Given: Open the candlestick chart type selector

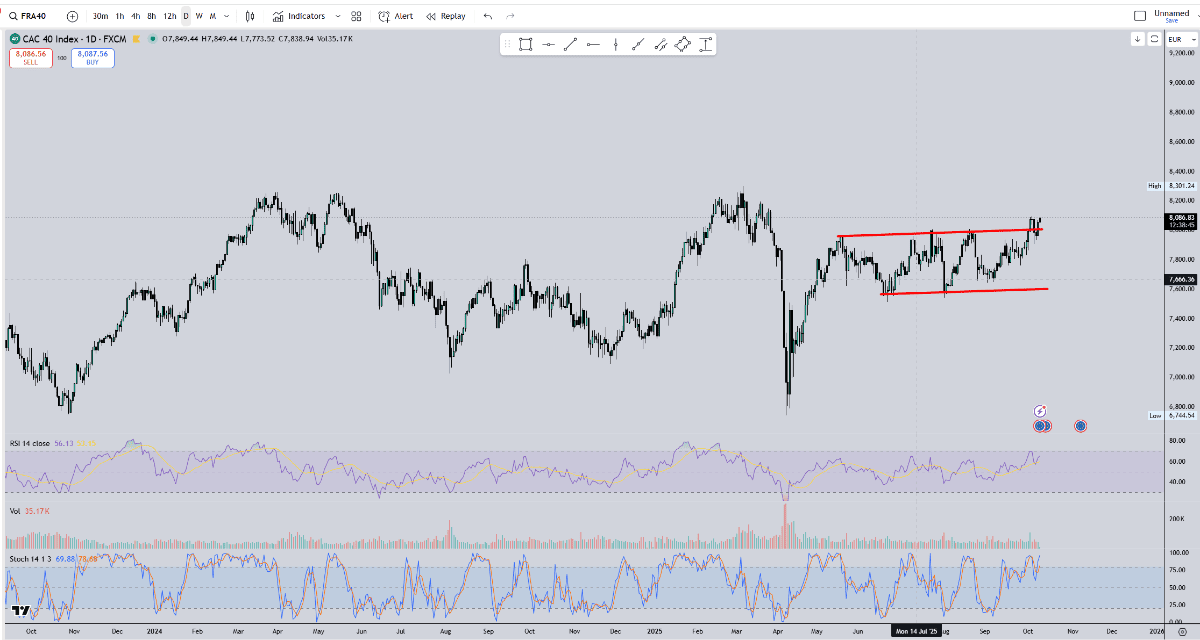Looking at the screenshot, I should [x=250, y=16].
